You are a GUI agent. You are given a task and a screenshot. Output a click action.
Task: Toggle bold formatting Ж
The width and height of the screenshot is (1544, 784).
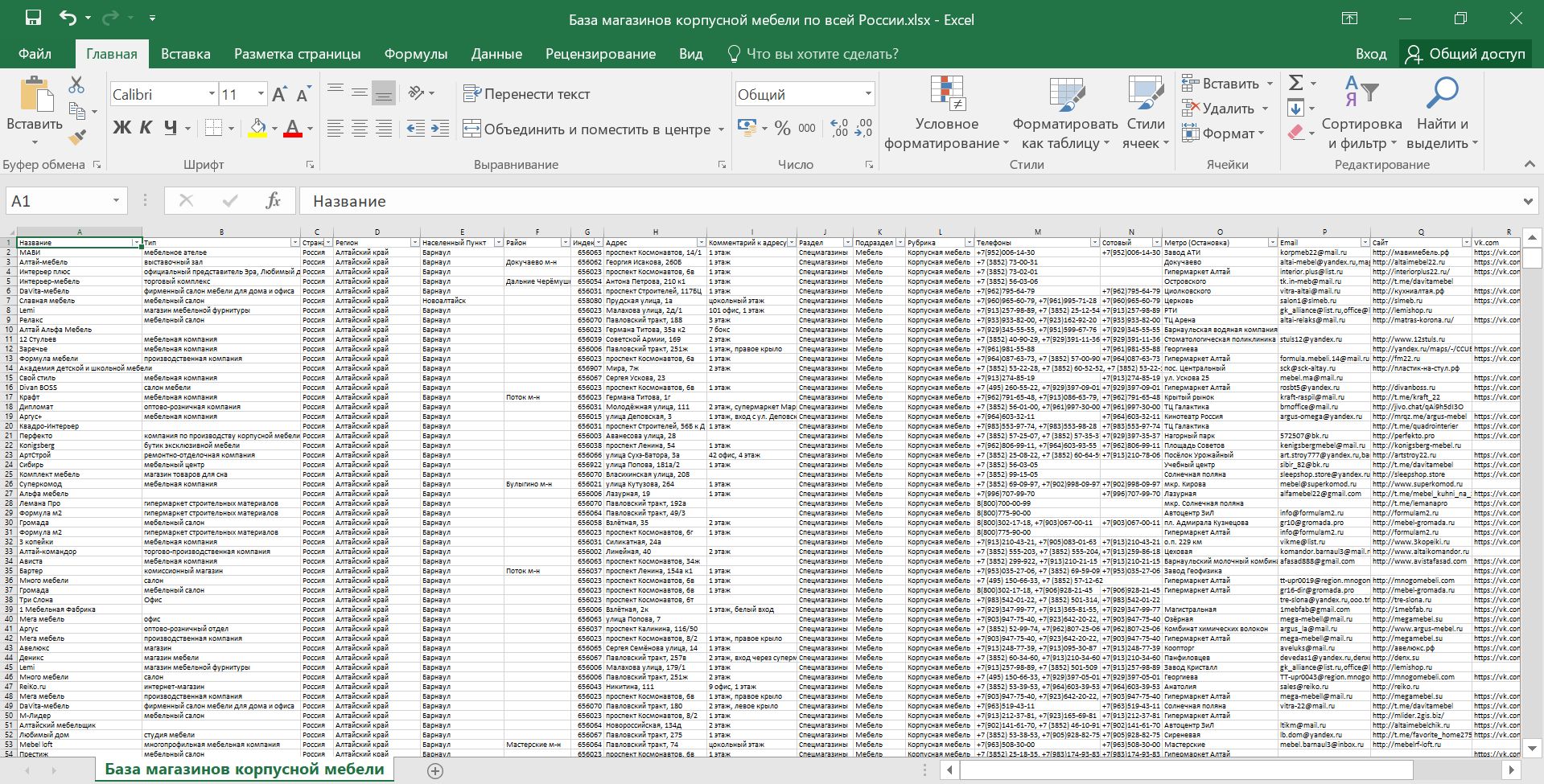click(121, 128)
